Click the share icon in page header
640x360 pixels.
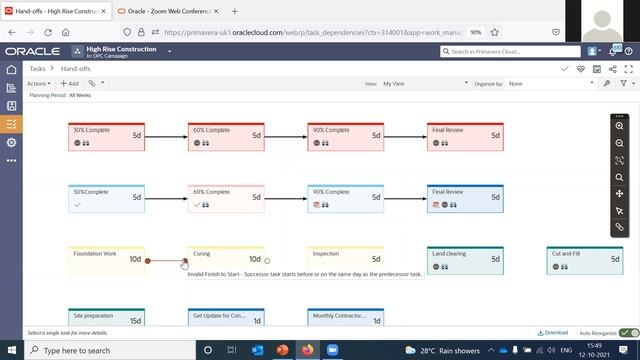point(613,69)
